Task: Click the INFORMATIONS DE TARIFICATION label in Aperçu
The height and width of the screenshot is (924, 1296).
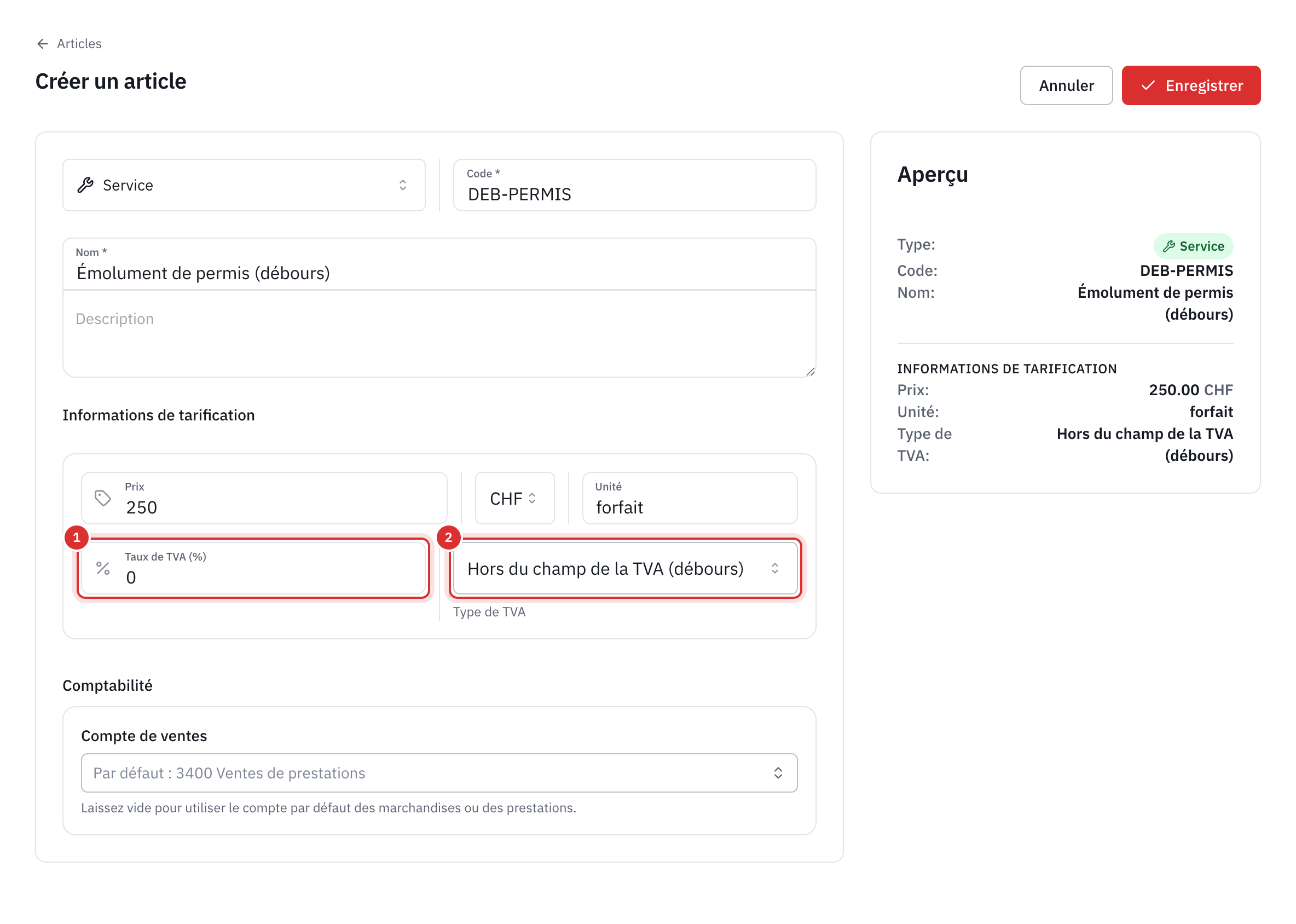Action: pyautogui.click(x=1006, y=369)
